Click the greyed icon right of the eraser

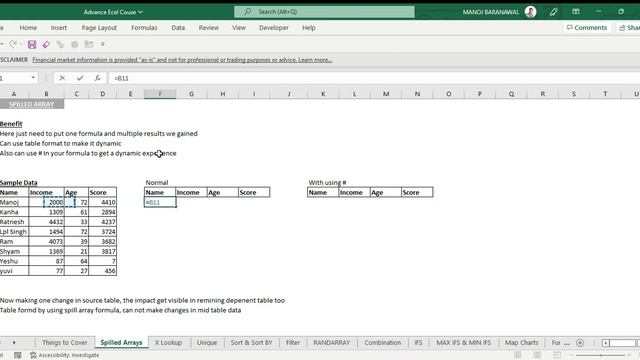pos(60,44)
